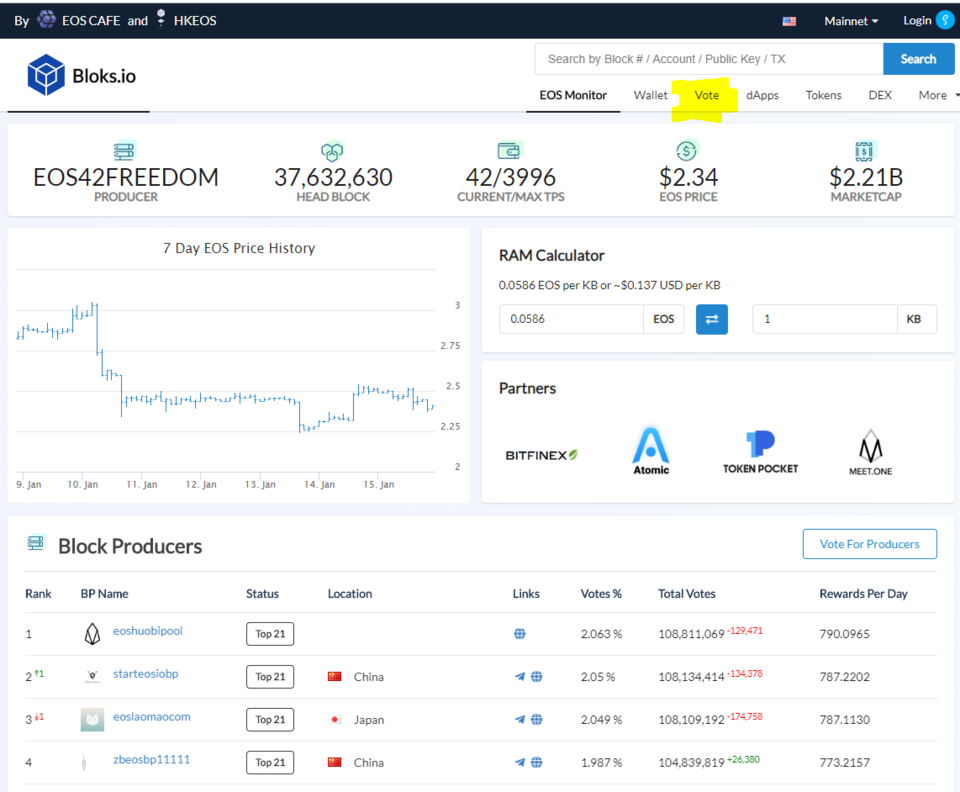The image size is (960, 792).
Task: Click the EOS Price dollar icon
Action: pos(687,150)
